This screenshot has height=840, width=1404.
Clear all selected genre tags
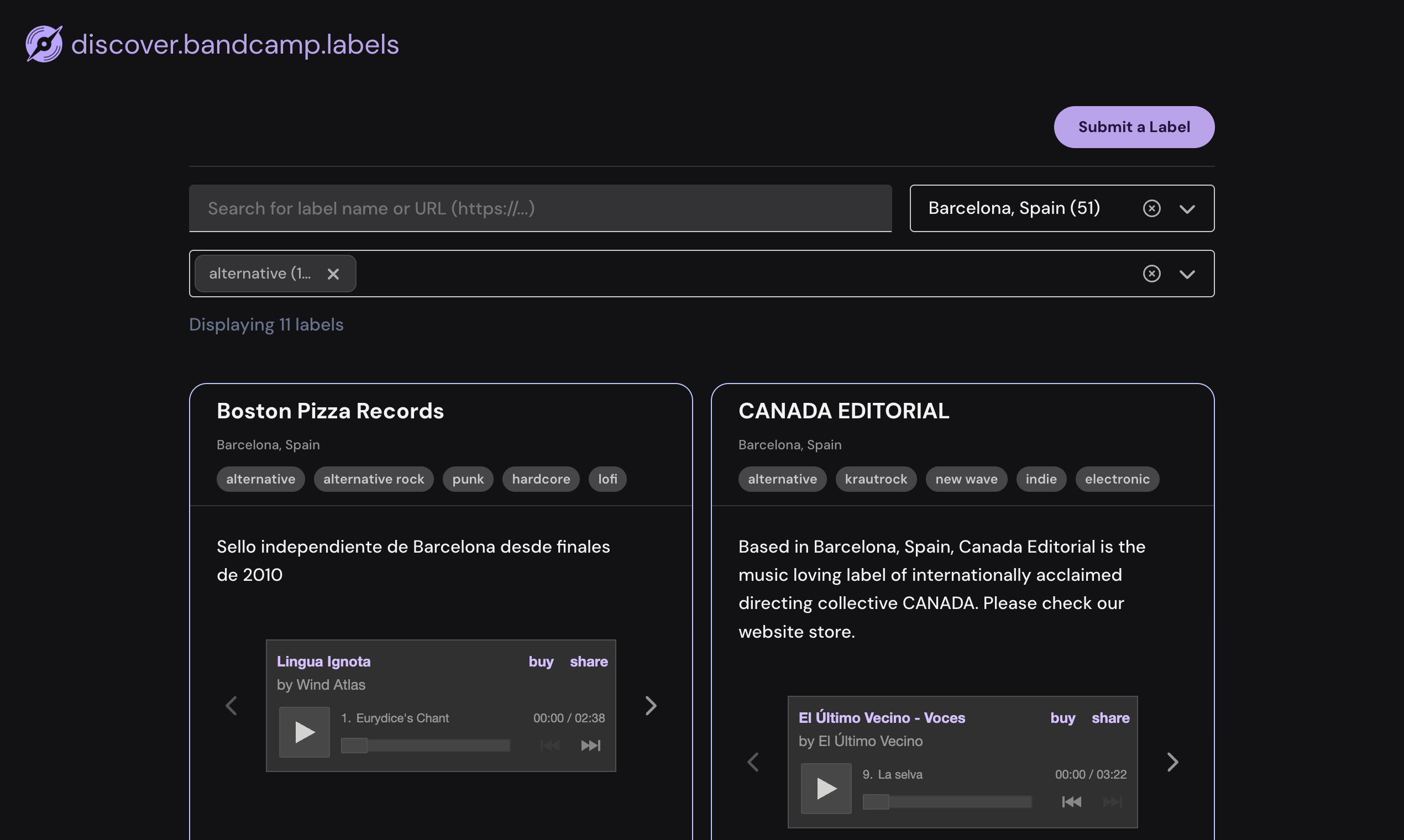pos(1151,274)
